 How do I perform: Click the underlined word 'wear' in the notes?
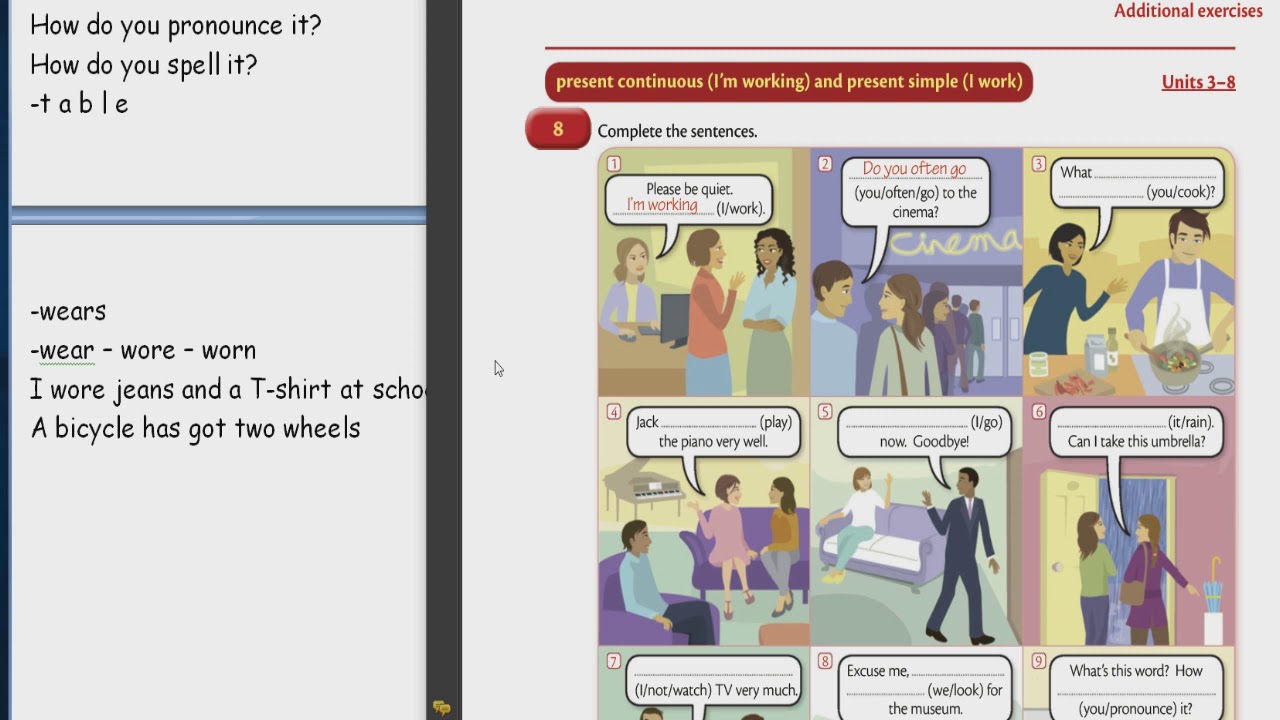click(66, 350)
